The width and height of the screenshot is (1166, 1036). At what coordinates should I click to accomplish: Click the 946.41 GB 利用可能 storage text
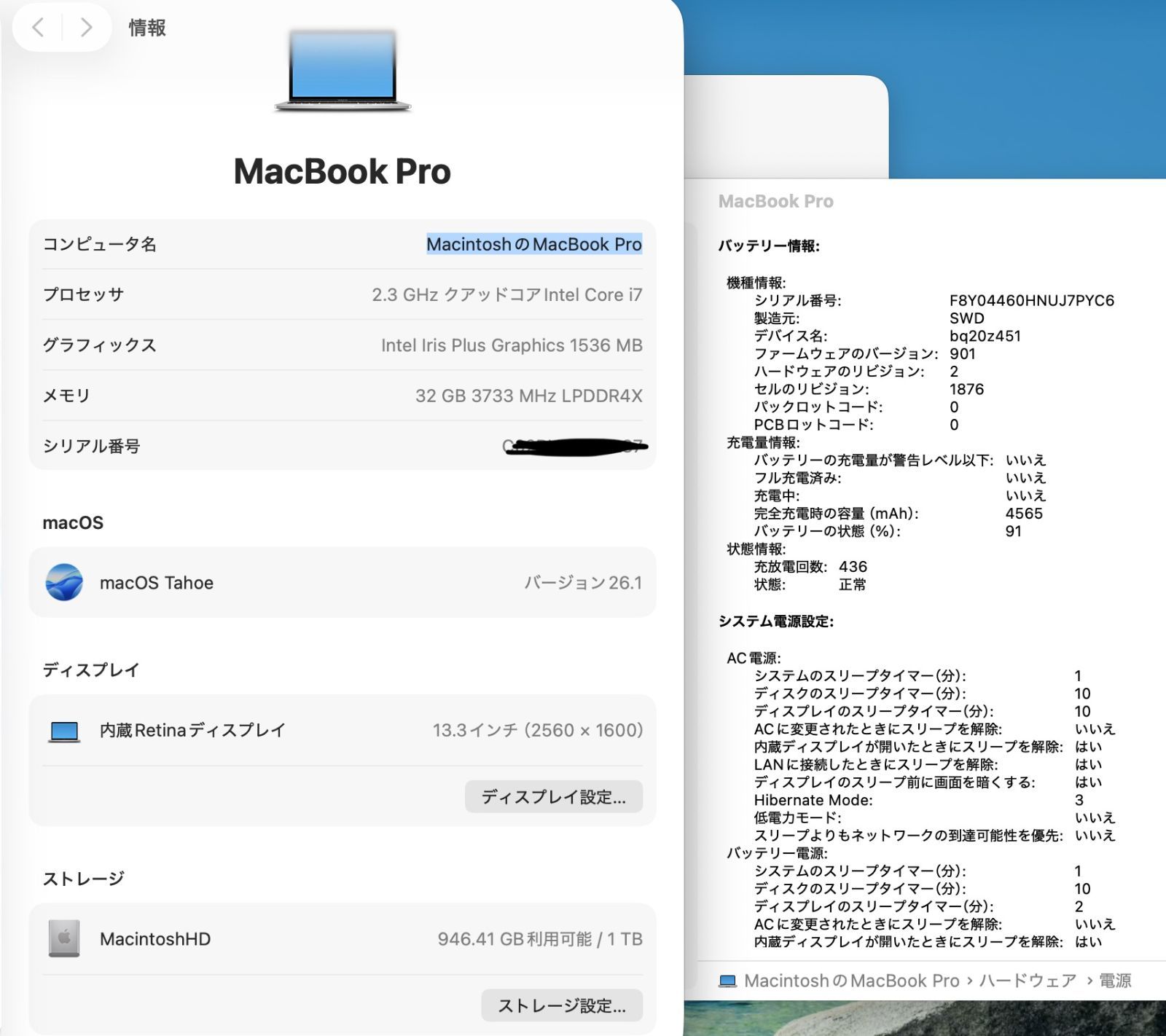(539, 939)
